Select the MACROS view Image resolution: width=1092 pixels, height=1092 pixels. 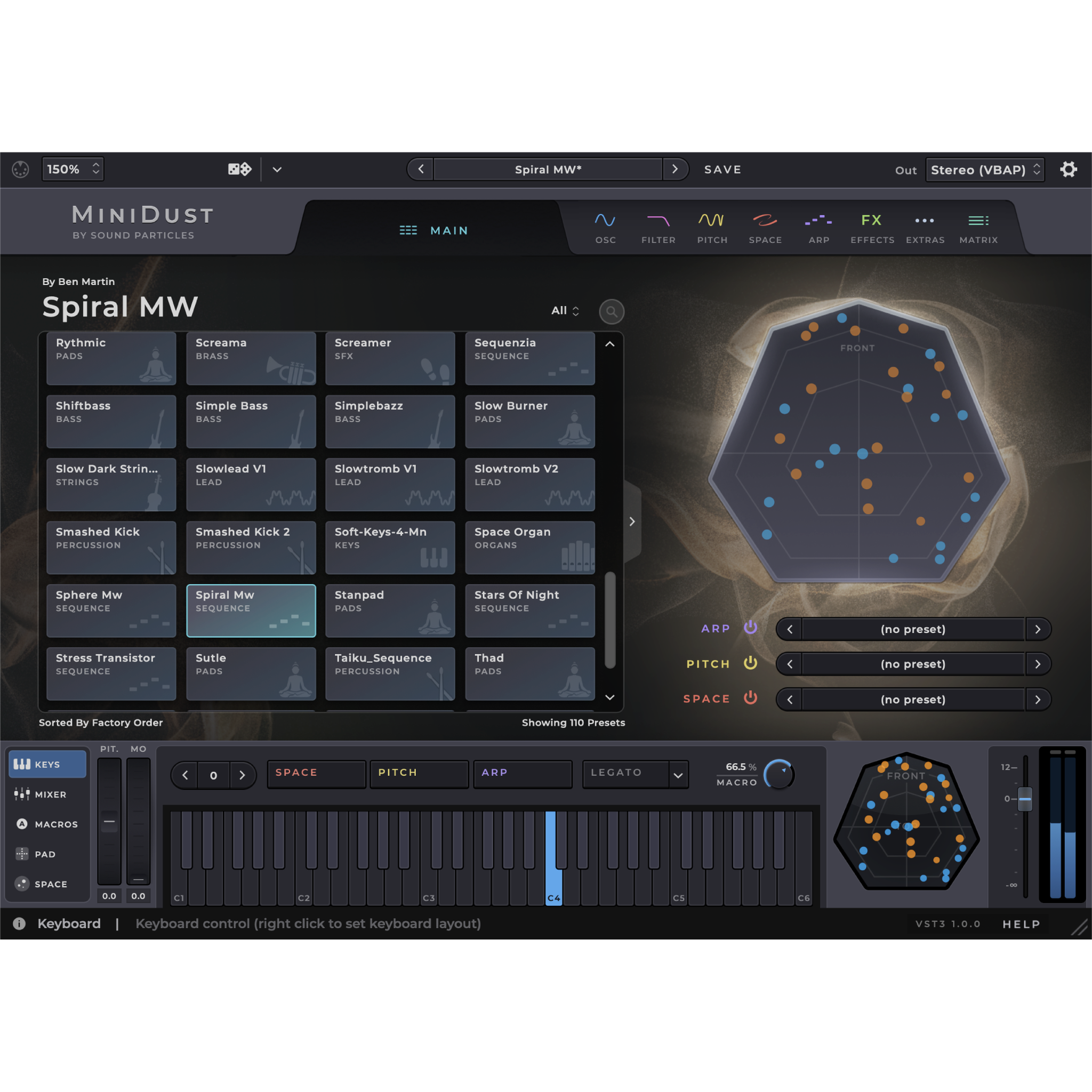[x=47, y=824]
